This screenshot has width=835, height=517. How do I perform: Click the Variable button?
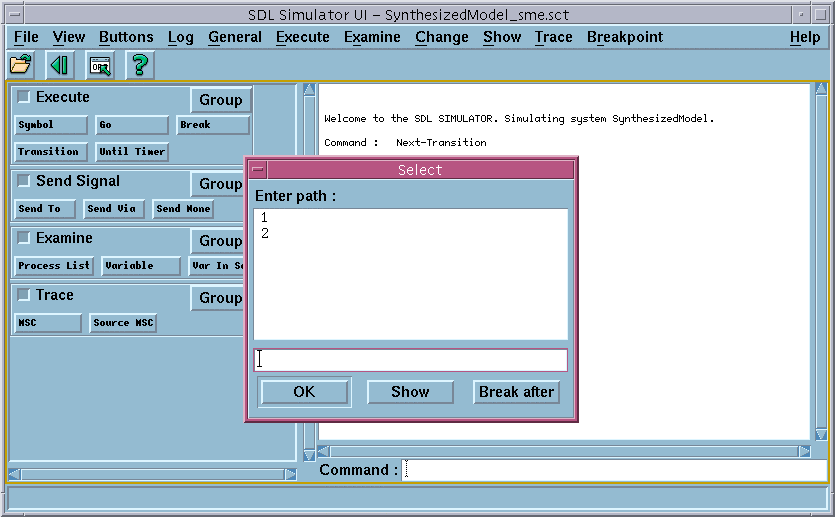click(x=141, y=266)
